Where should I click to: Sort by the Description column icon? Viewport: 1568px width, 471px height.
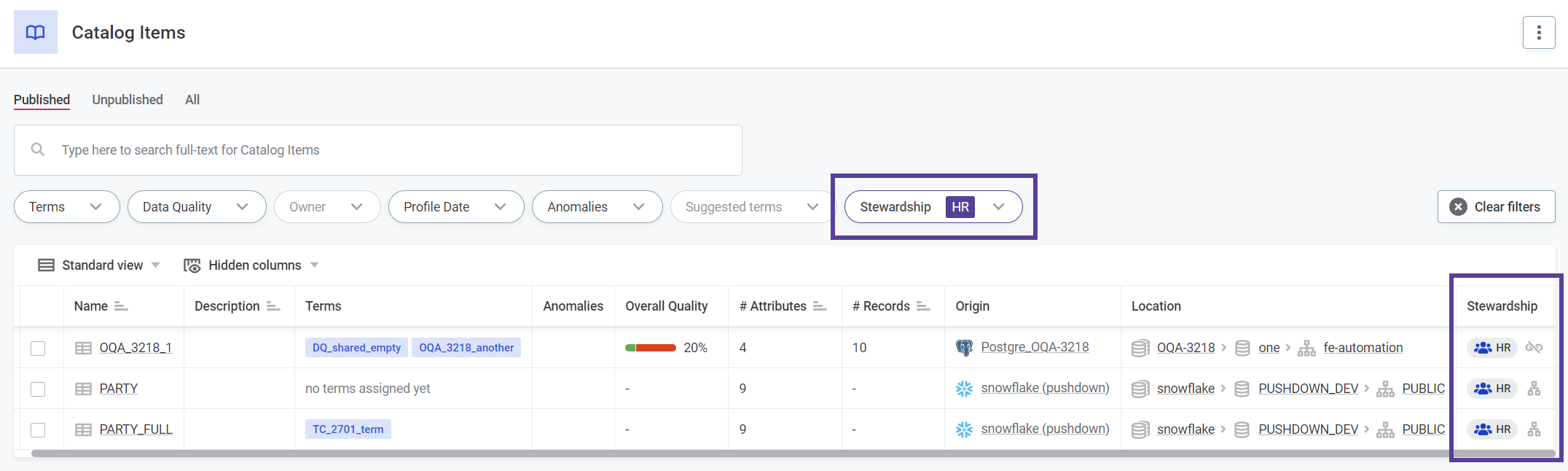coord(273,306)
